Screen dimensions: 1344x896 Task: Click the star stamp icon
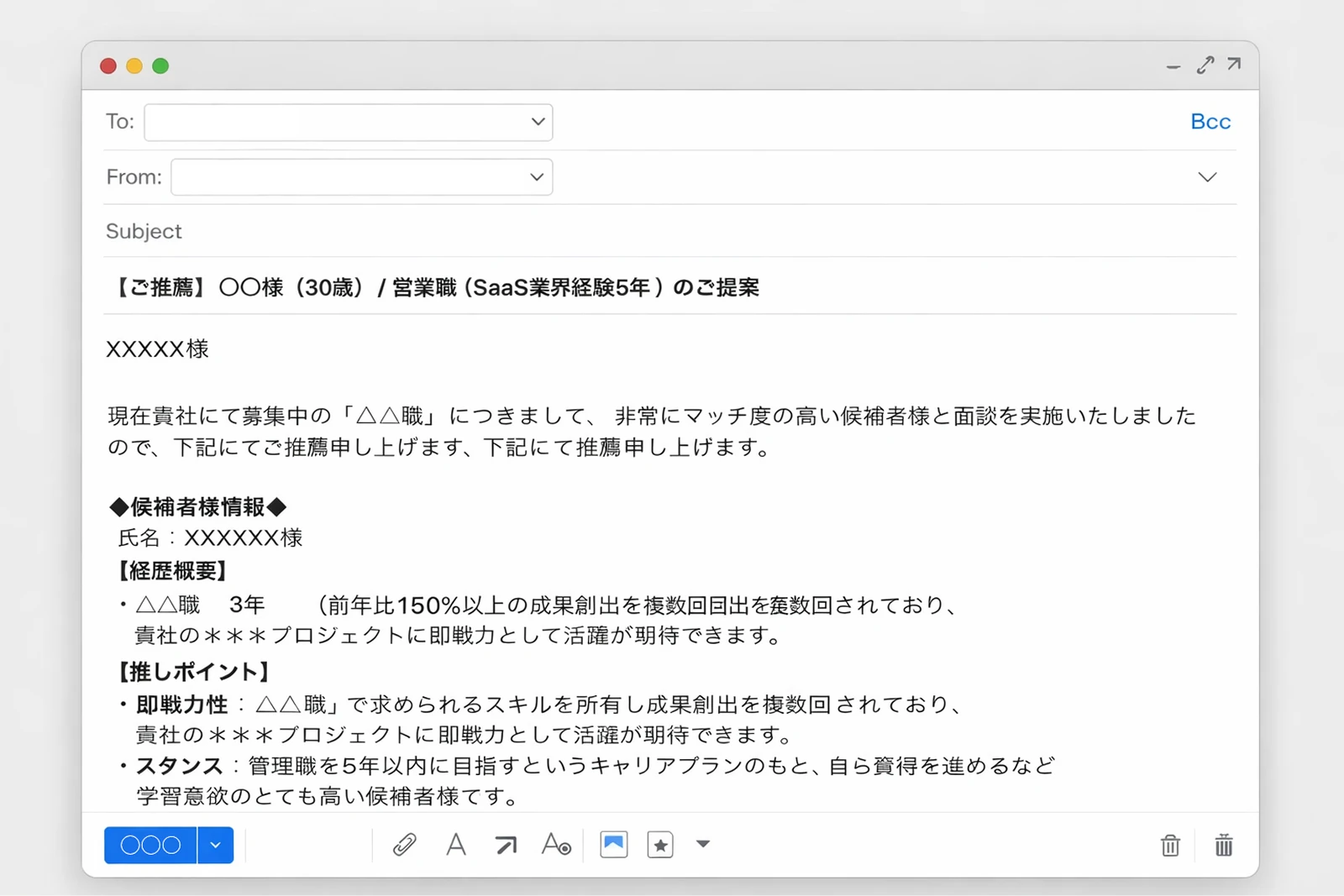(x=660, y=844)
